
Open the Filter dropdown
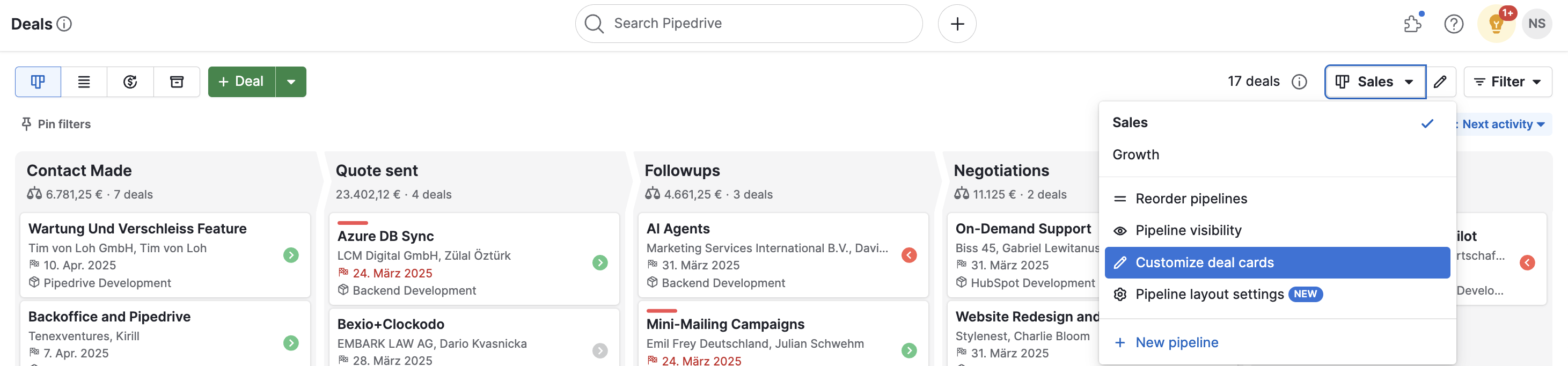tap(1507, 82)
